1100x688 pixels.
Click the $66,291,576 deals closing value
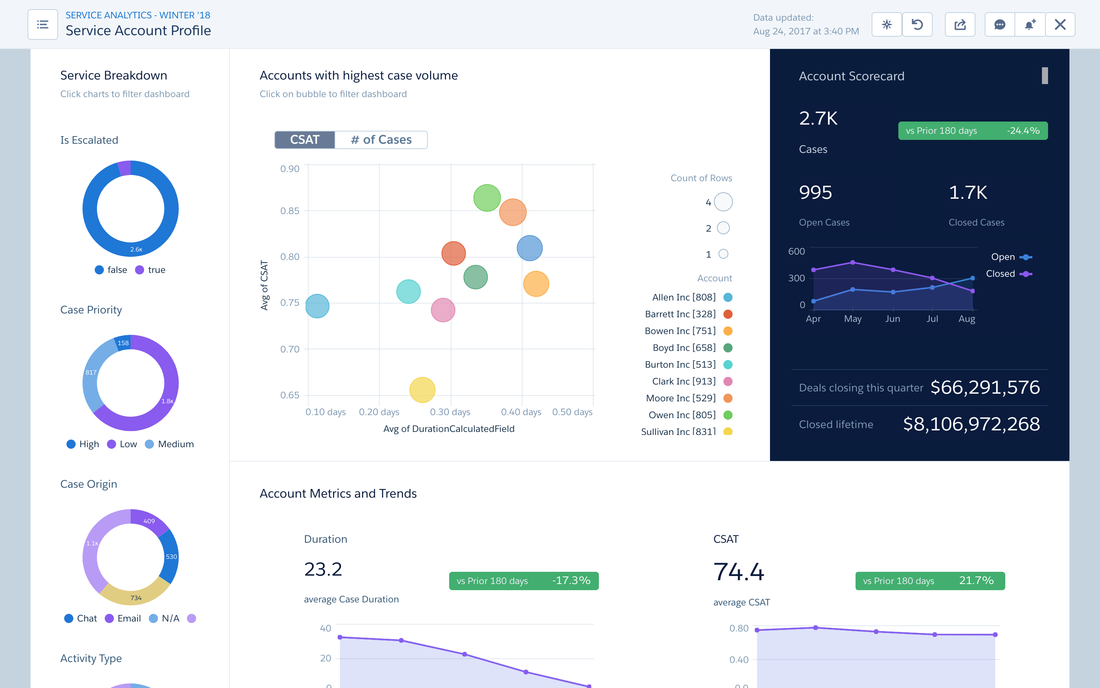pos(985,387)
